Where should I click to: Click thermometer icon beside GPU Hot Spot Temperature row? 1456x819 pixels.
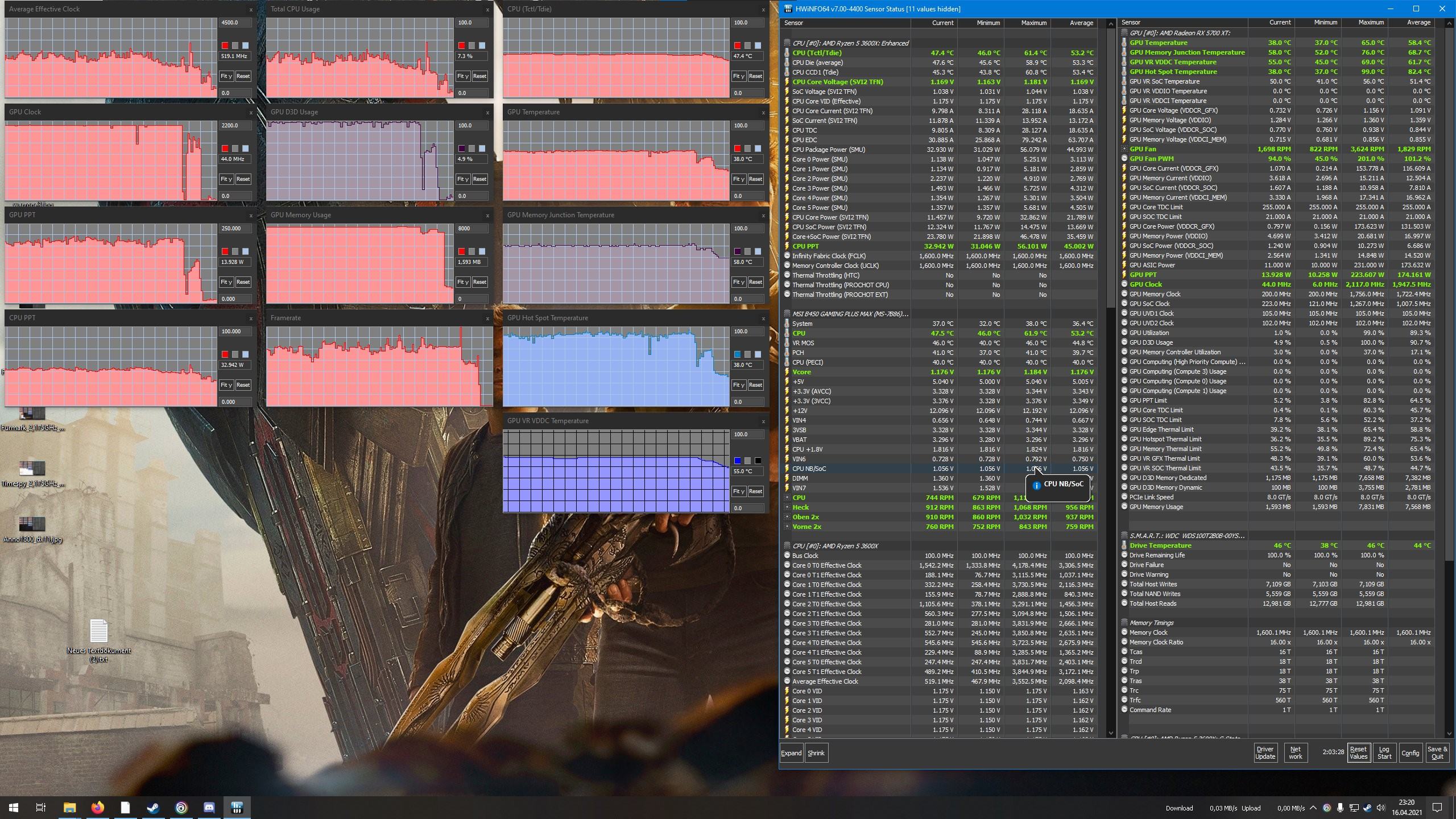tap(1124, 72)
